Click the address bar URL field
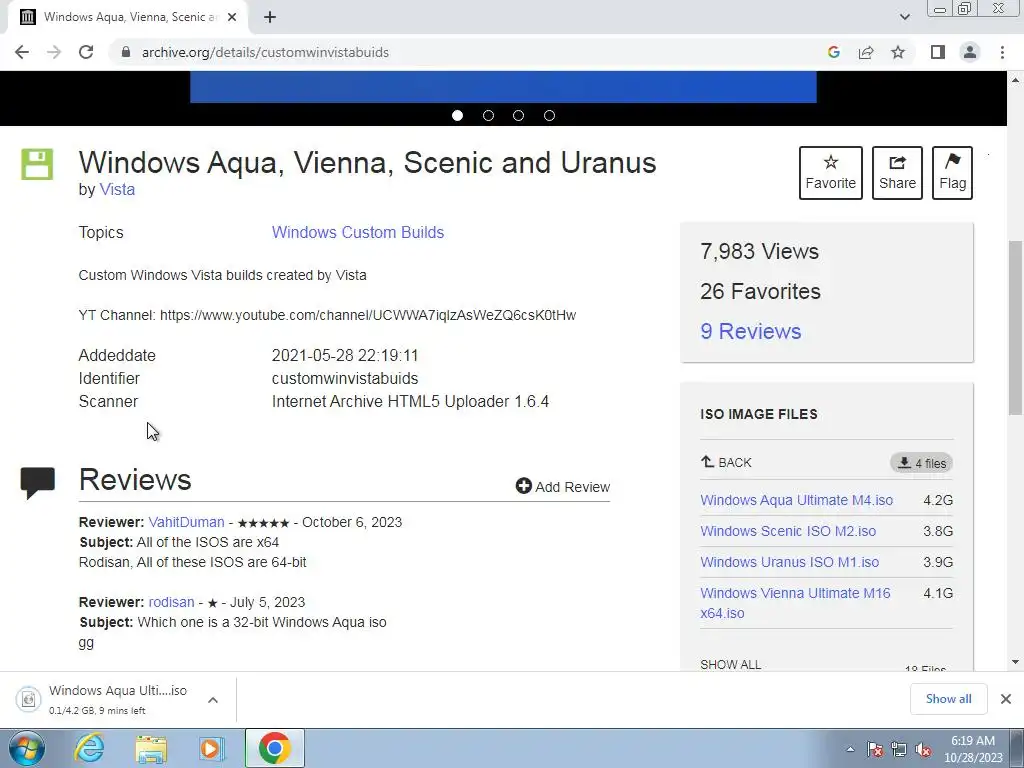Viewport: 1024px width, 768px height. (470, 52)
